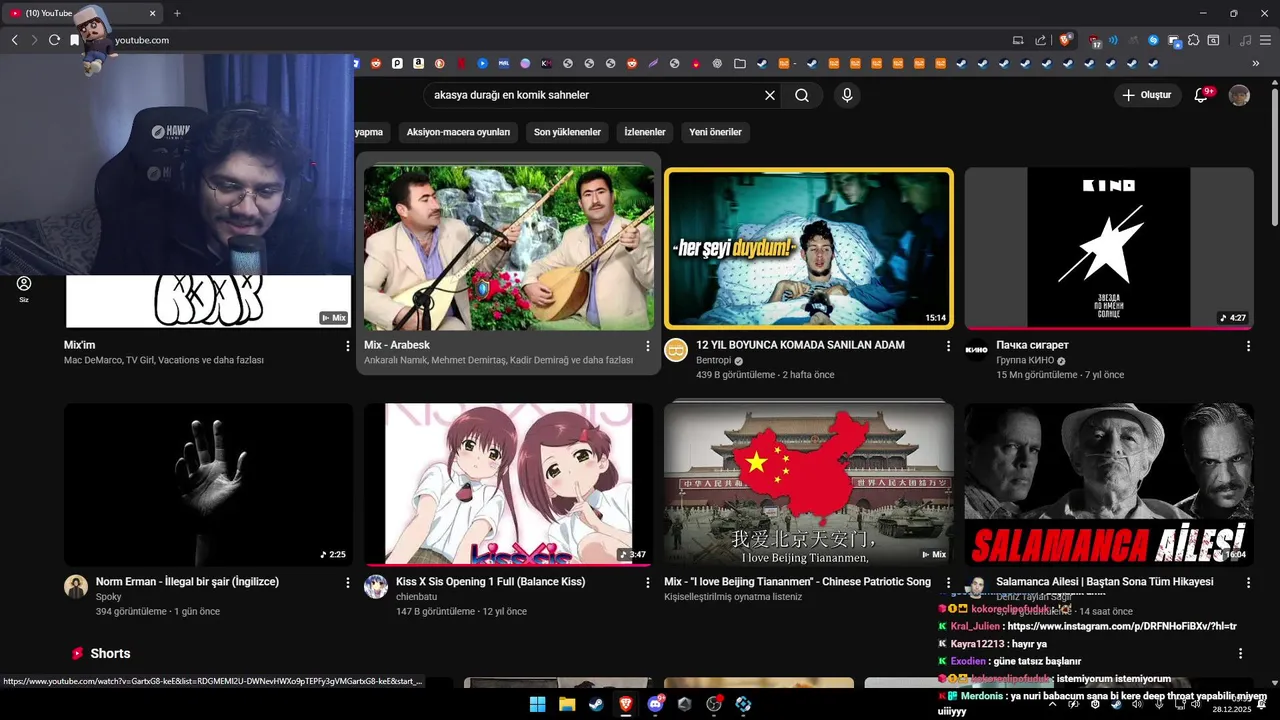Open the bookmarks folder icon
This screenshot has height=720, width=1280.
tap(740, 63)
